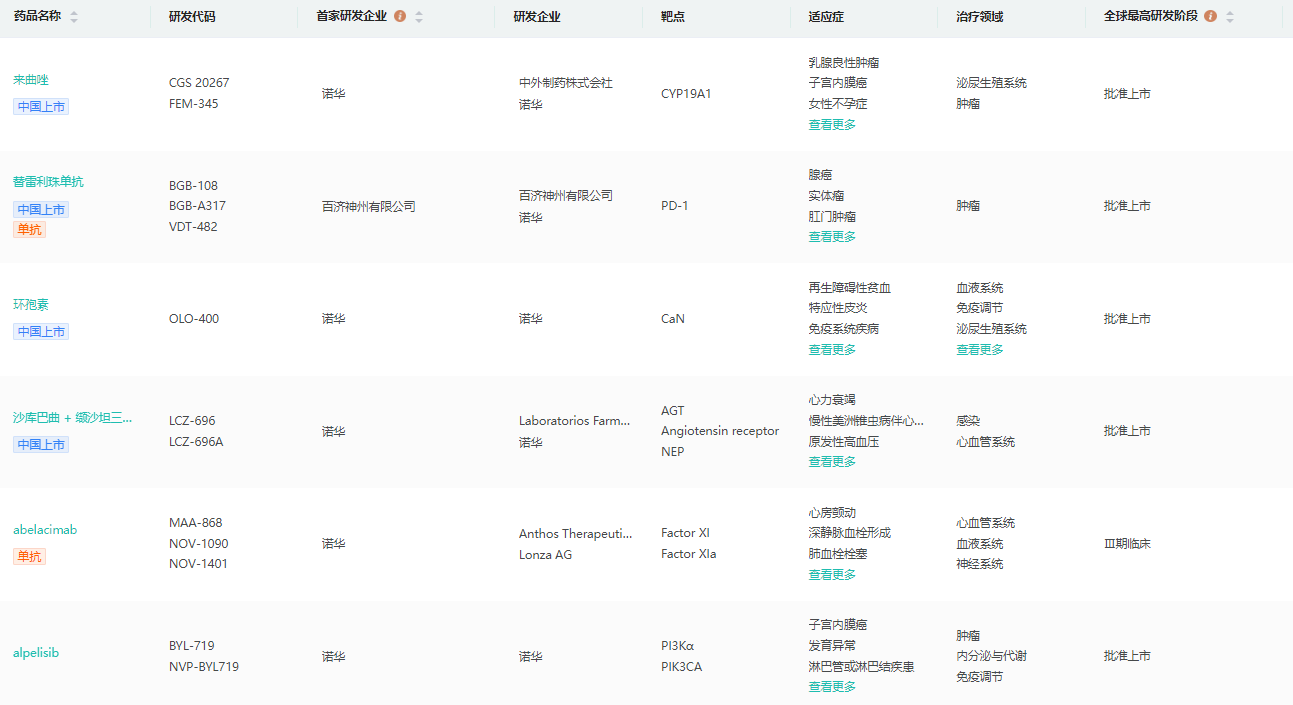Expand 查看更多 indications for alpelisib
The width and height of the screenshot is (1293, 705).
click(x=832, y=687)
